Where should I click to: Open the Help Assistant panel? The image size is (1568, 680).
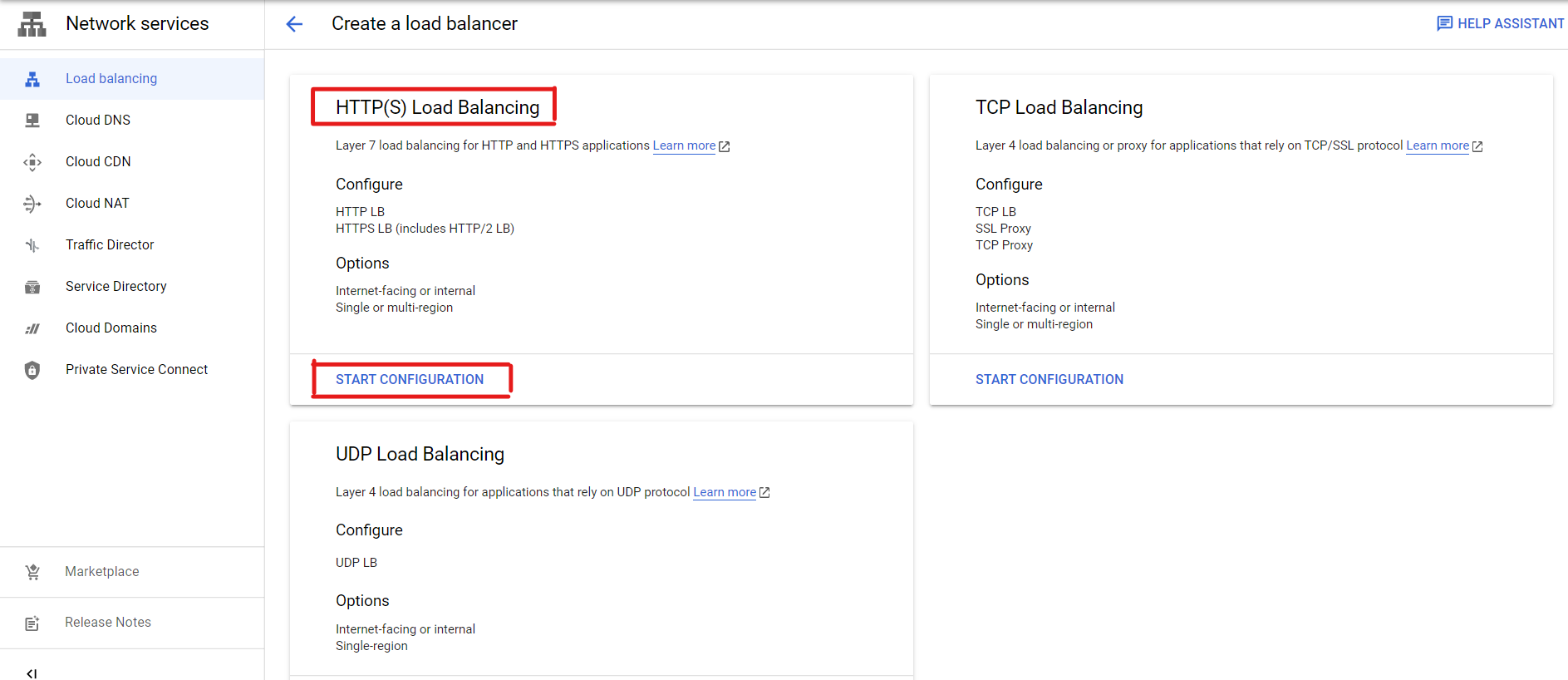[1501, 23]
